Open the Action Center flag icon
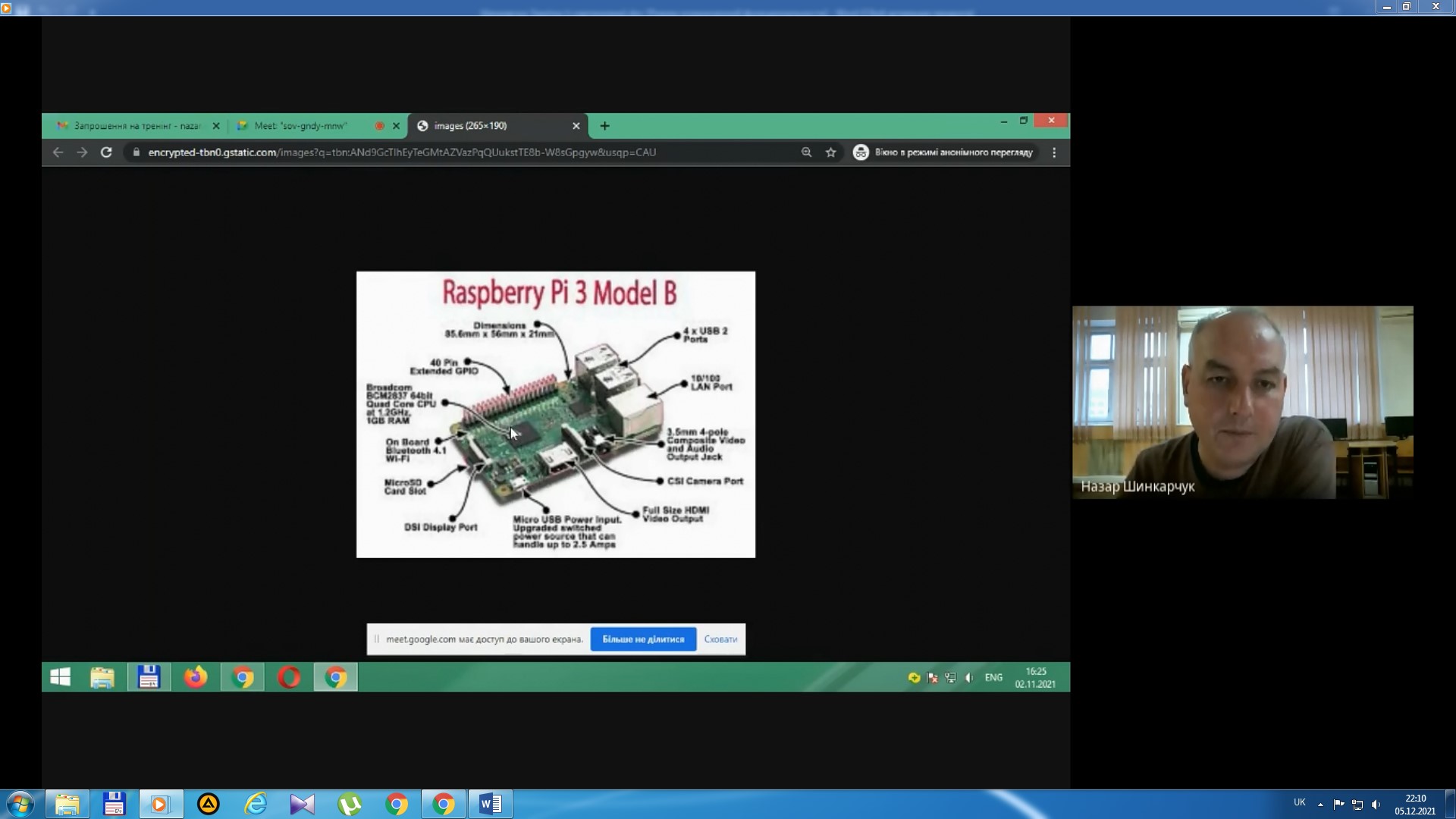This screenshot has width=1456, height=819. (x=1338, y=805)
